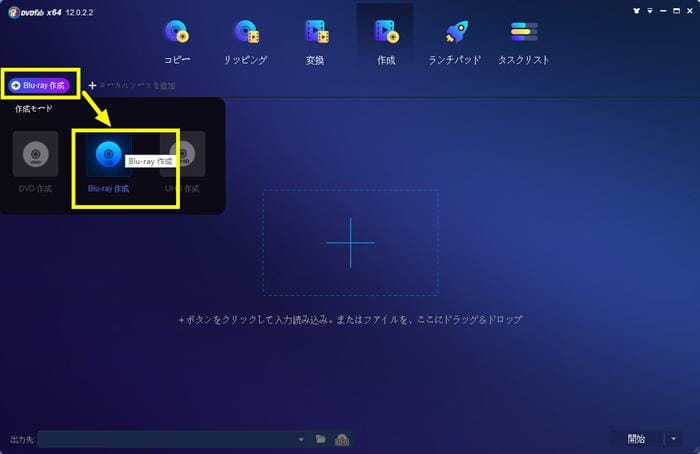Expand the arrow next to 開始

(x=674, y=439)
